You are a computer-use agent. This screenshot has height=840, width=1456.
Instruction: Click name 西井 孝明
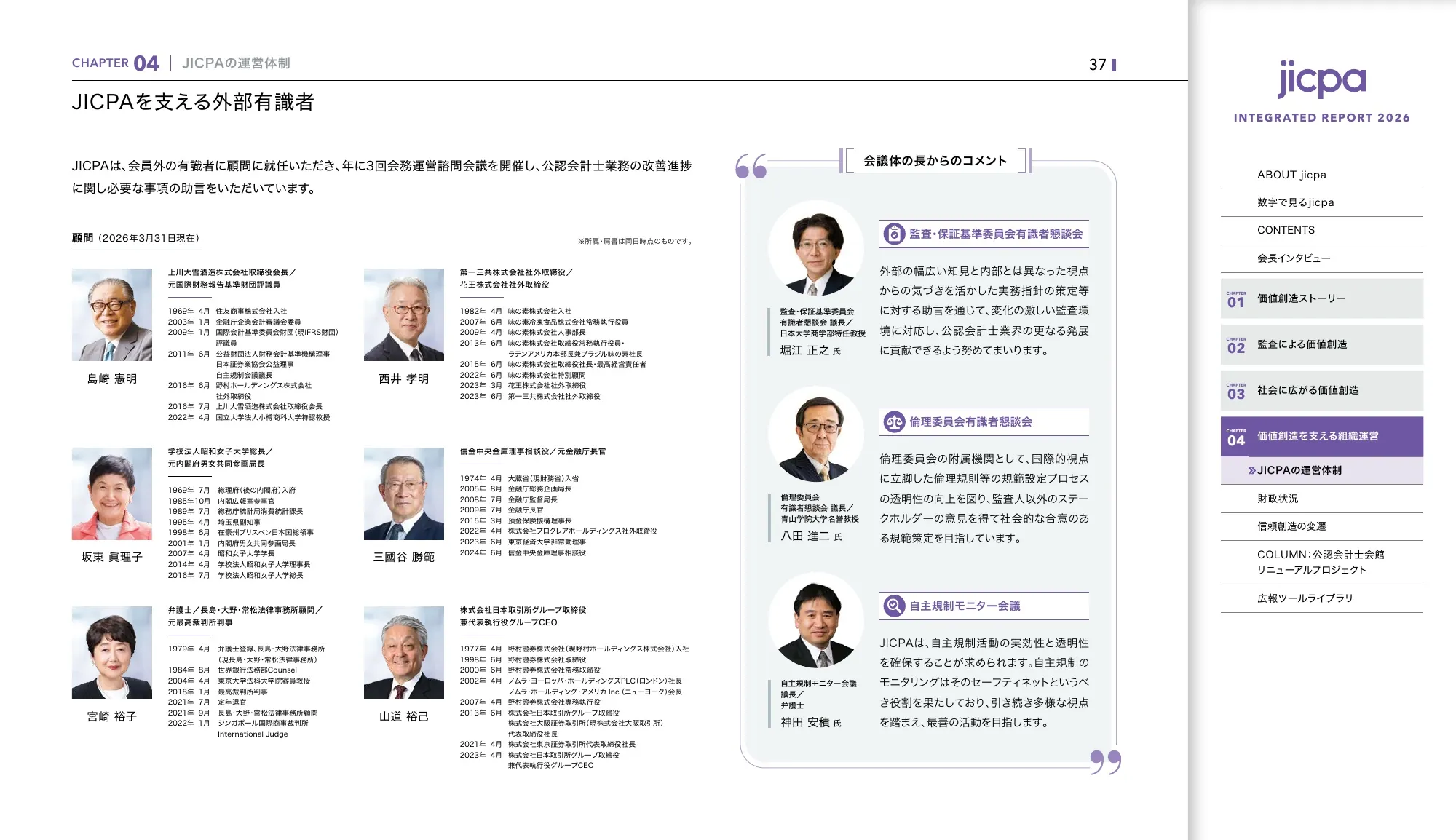pos(404,379)
